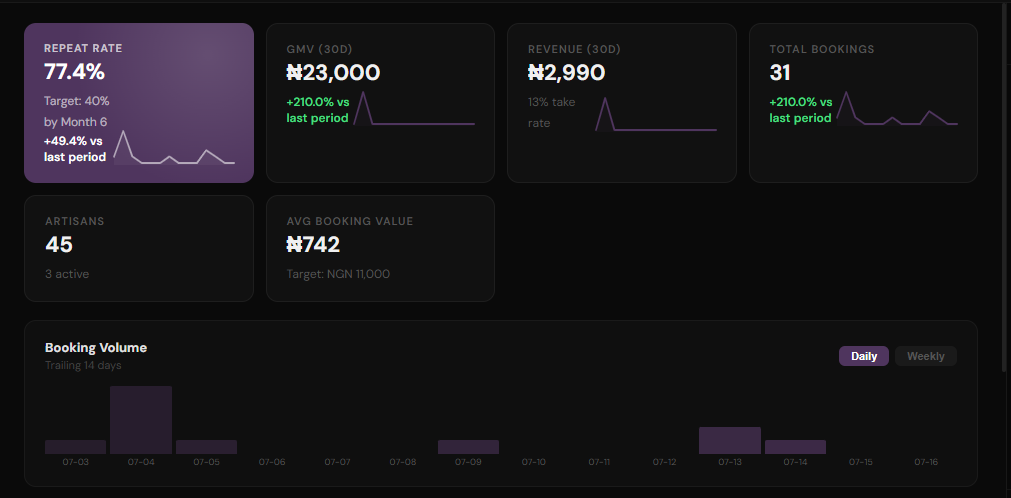Viewport: 1011px width, 498px height.
Task: Click the Total Bookings sparkline chart
Action: (897, 108)
